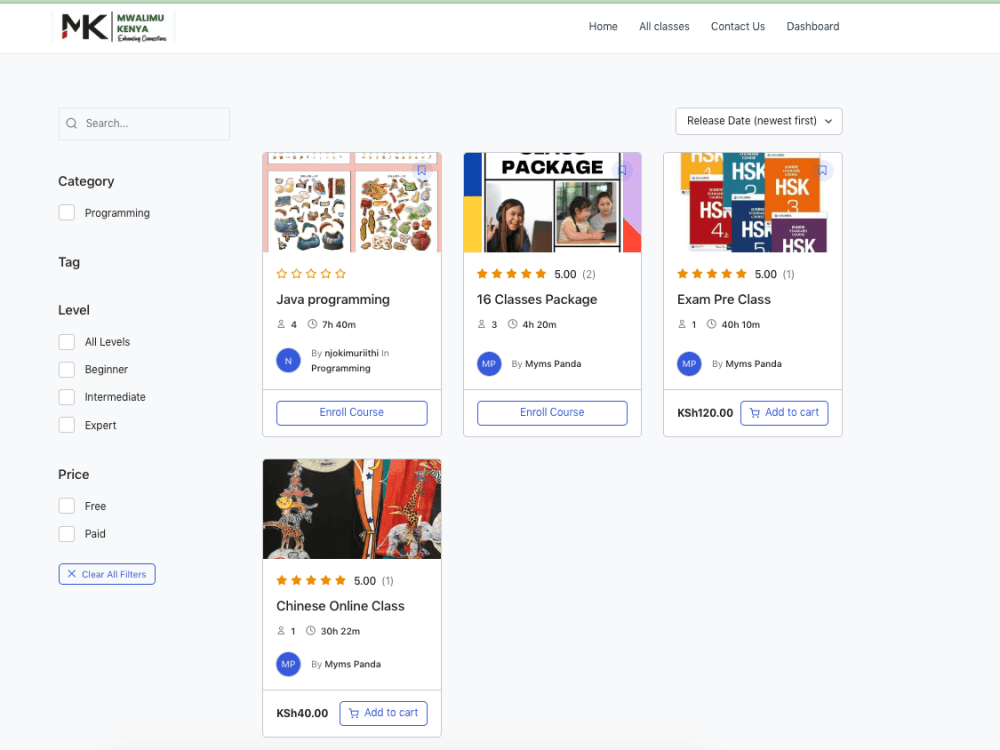Click MP avatar on Chinese Online Class

point(288,664)
